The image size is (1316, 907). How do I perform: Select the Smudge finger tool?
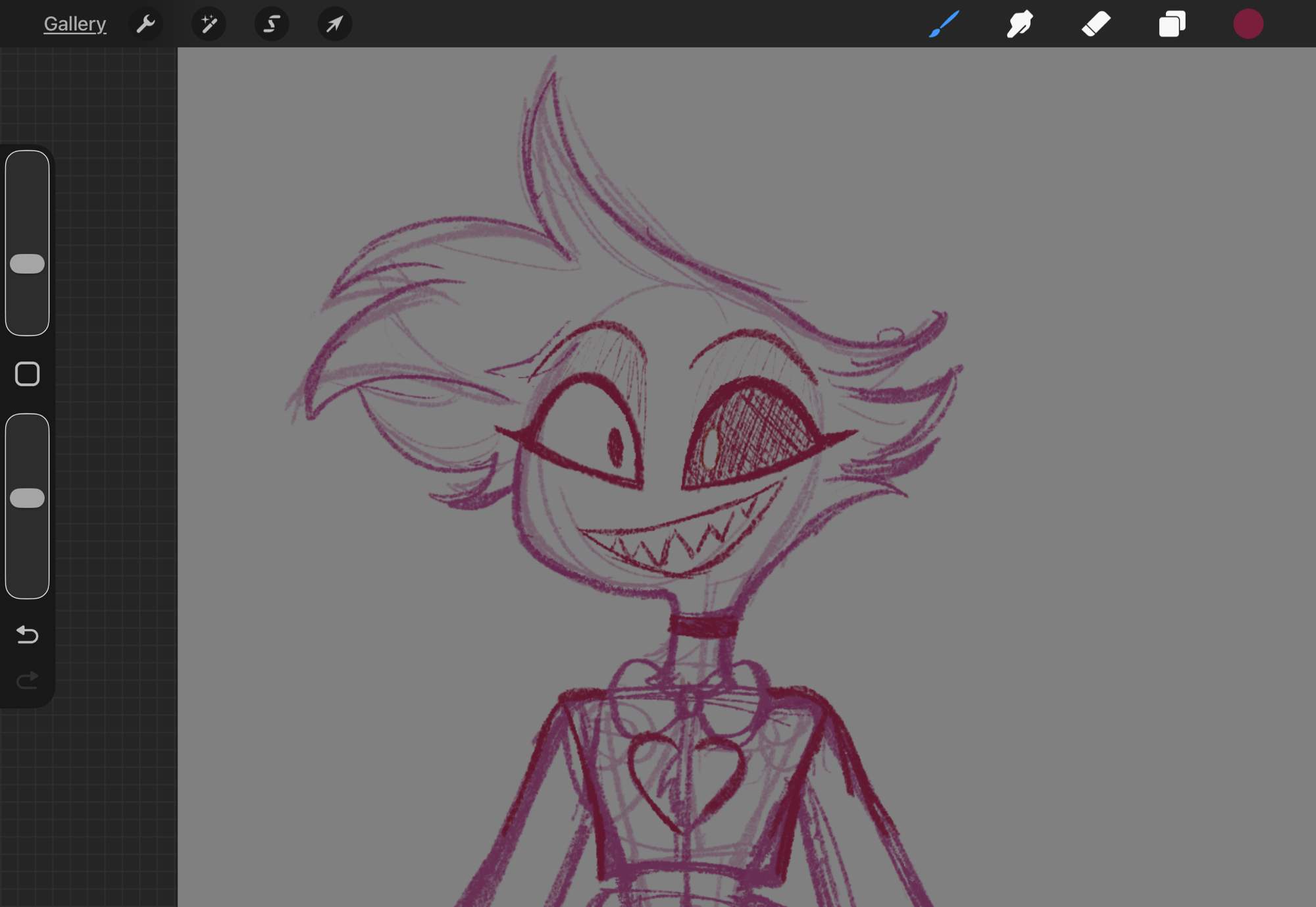pos(1019,24)
